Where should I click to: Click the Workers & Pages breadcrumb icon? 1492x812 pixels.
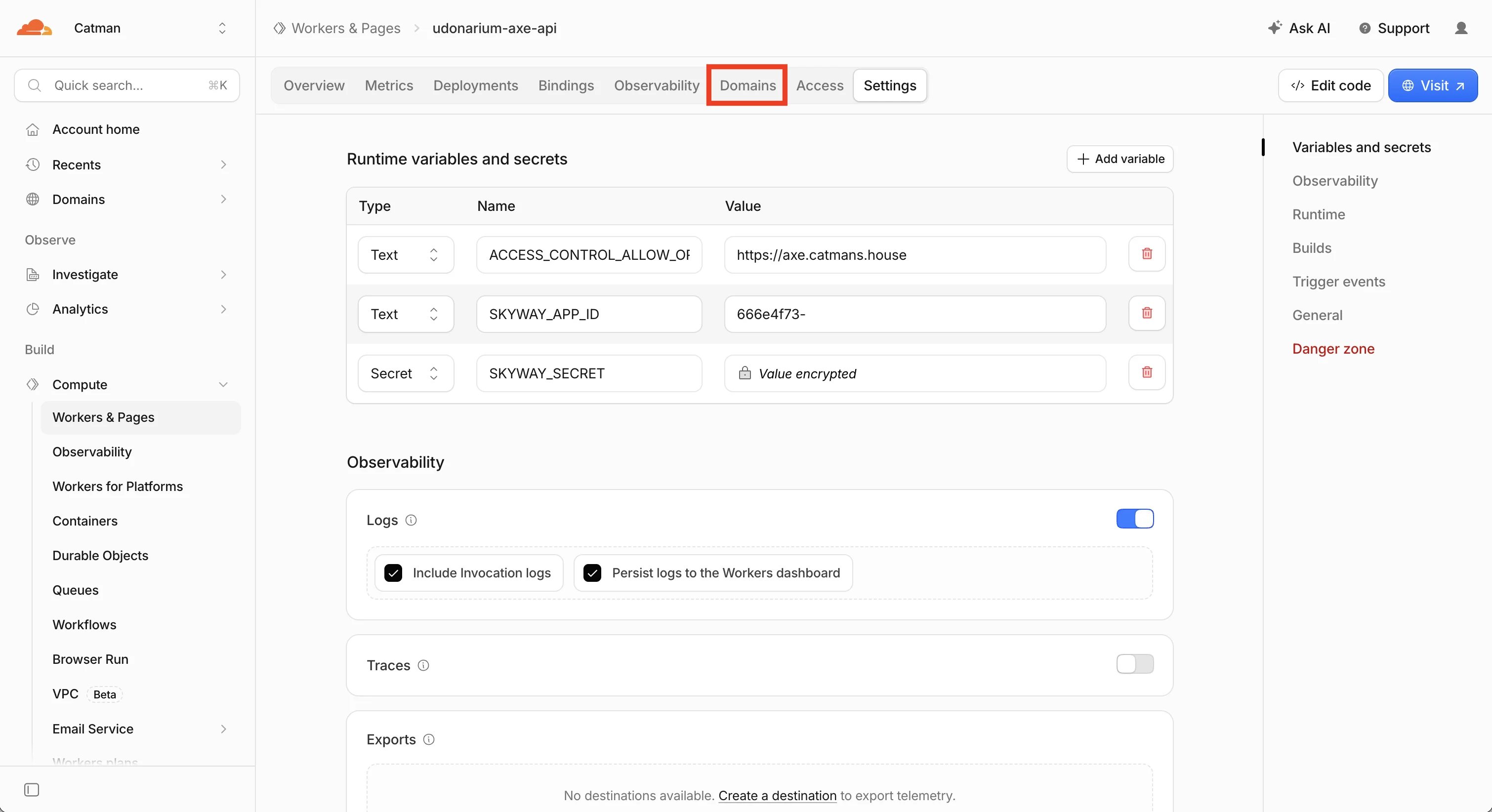[280, 28]
